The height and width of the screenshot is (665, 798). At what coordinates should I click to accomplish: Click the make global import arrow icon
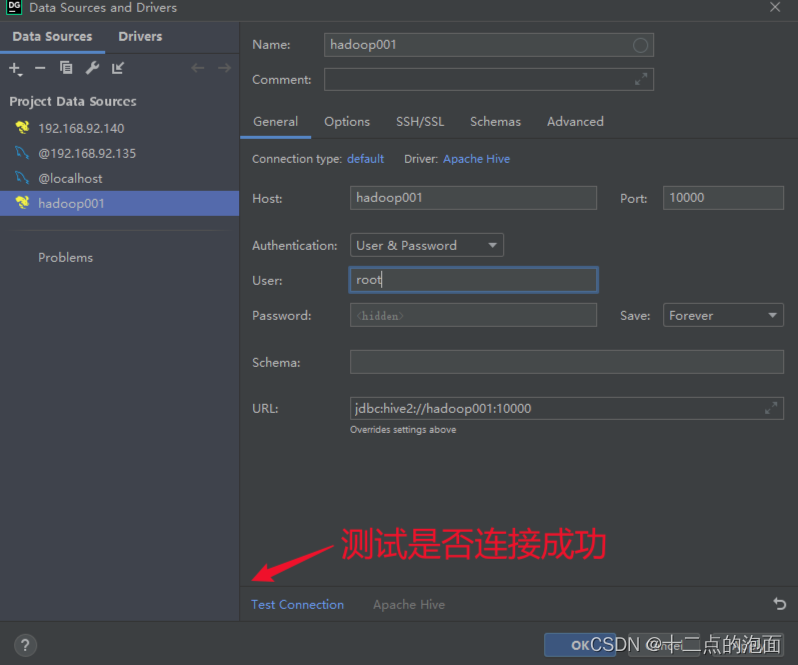coord(118,68)
